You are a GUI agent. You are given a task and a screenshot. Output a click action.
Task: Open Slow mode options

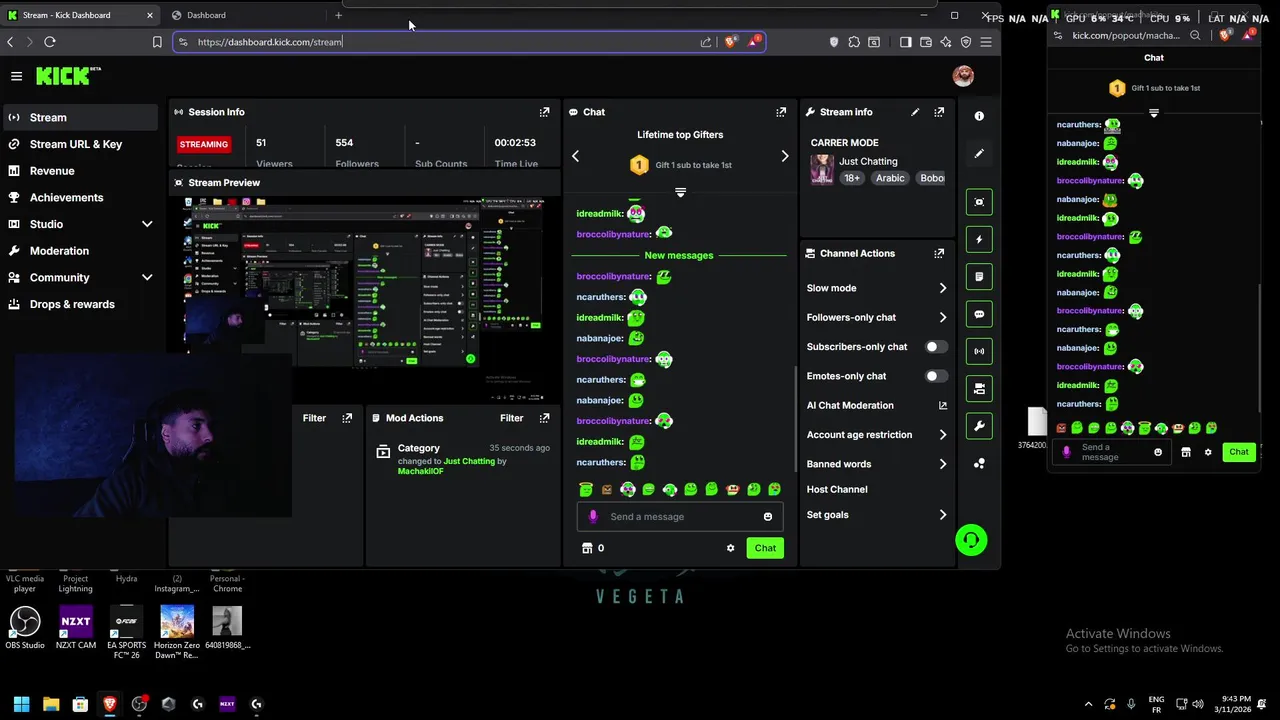point(876,288)
